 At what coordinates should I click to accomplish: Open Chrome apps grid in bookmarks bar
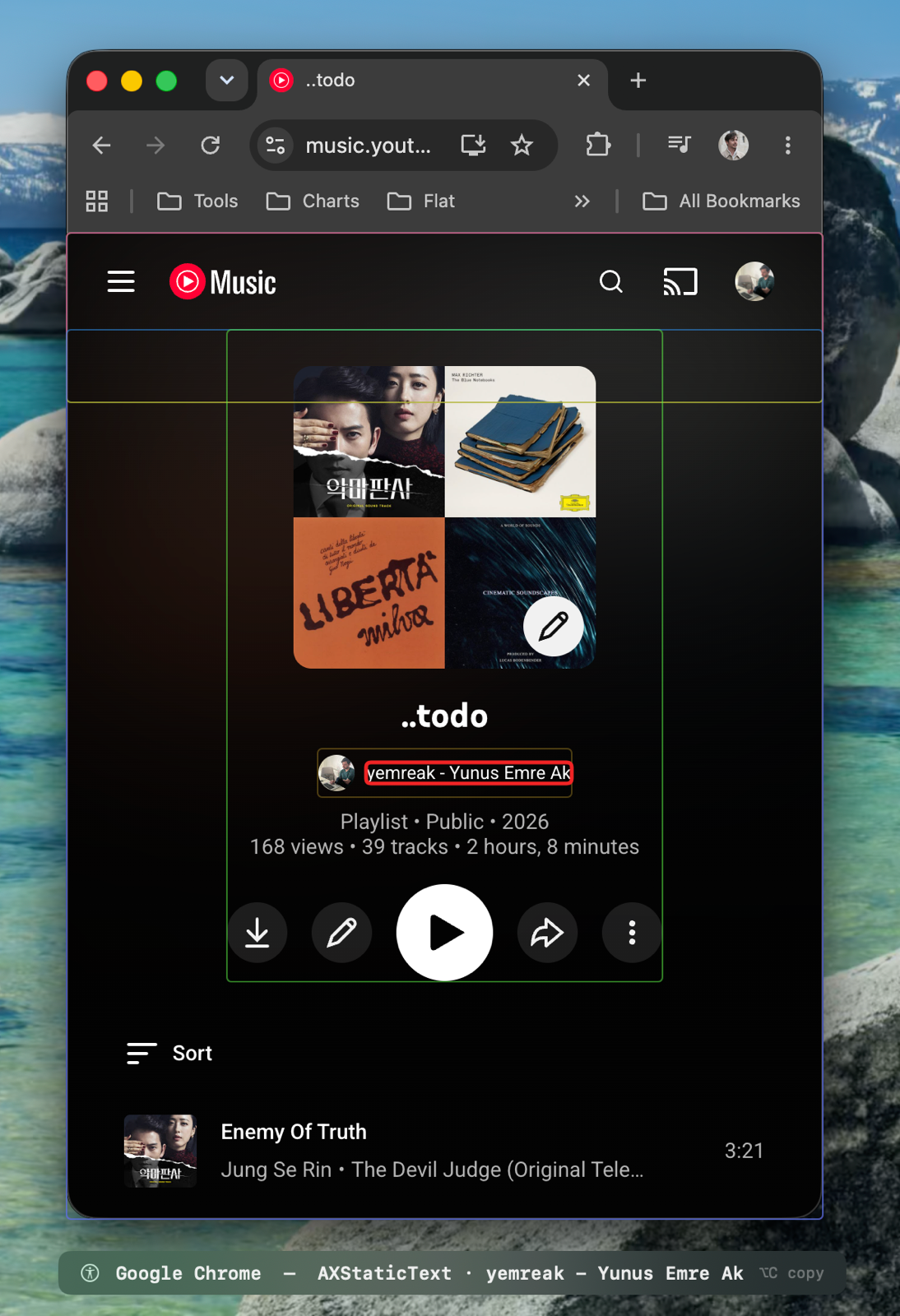point(97,202)
